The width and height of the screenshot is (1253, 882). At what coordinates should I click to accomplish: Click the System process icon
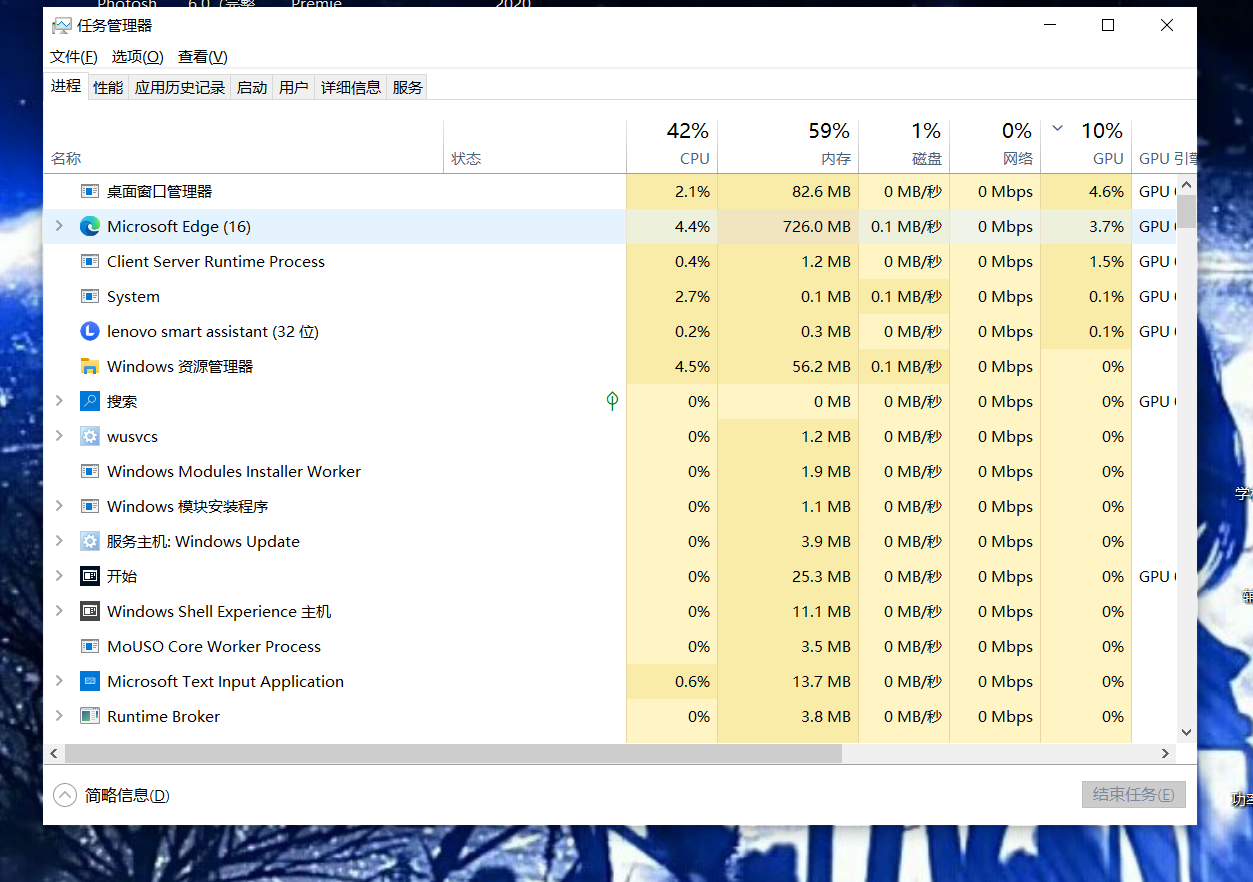pyautogui.click(x=90, y=296)
